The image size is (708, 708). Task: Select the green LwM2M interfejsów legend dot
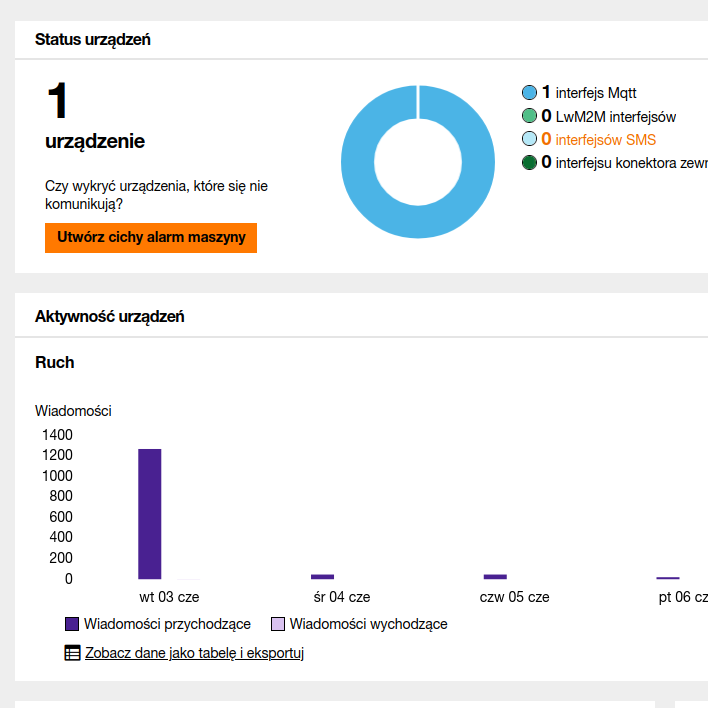point(529,116)
